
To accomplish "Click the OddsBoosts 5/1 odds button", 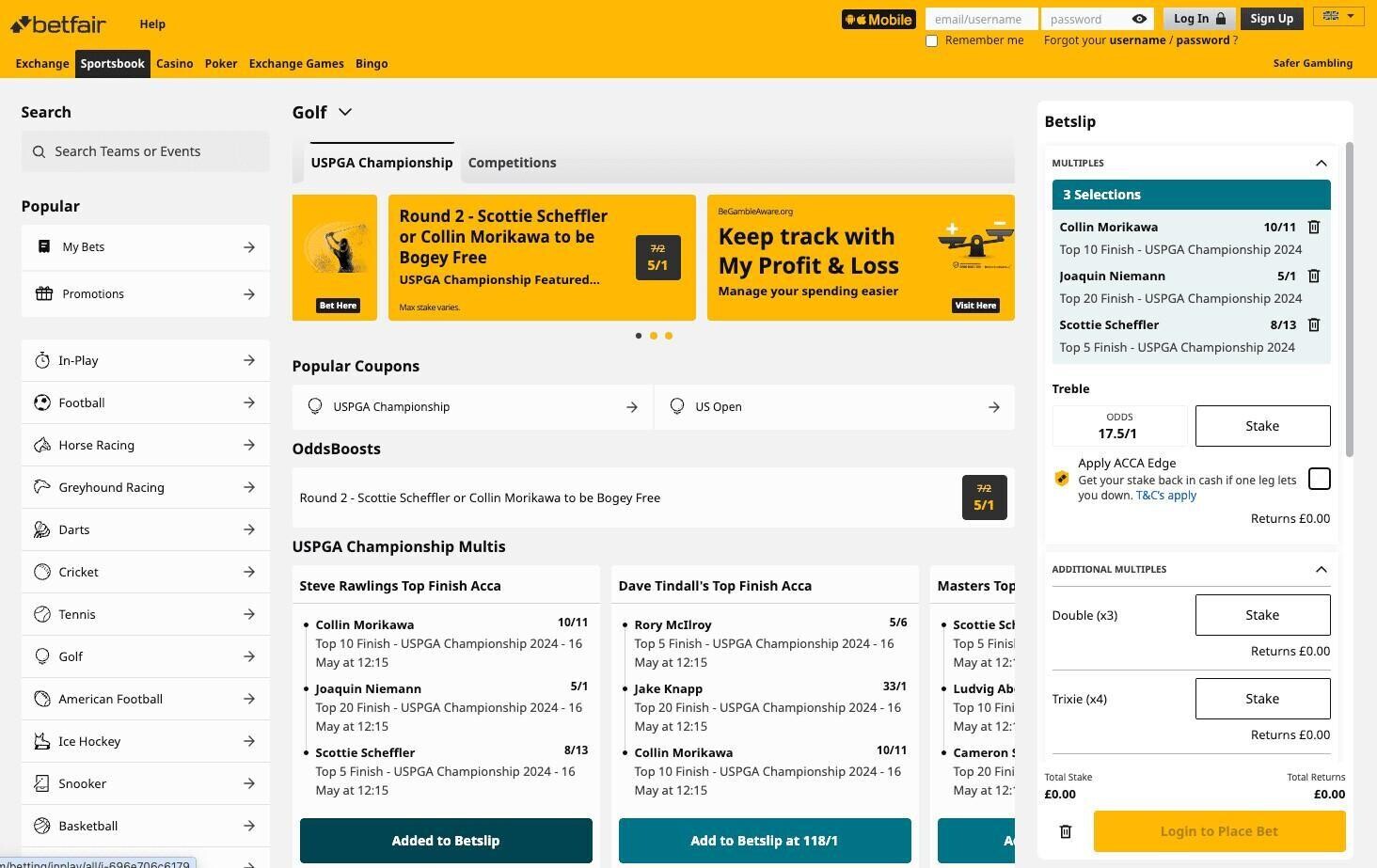I will point(984,497).
